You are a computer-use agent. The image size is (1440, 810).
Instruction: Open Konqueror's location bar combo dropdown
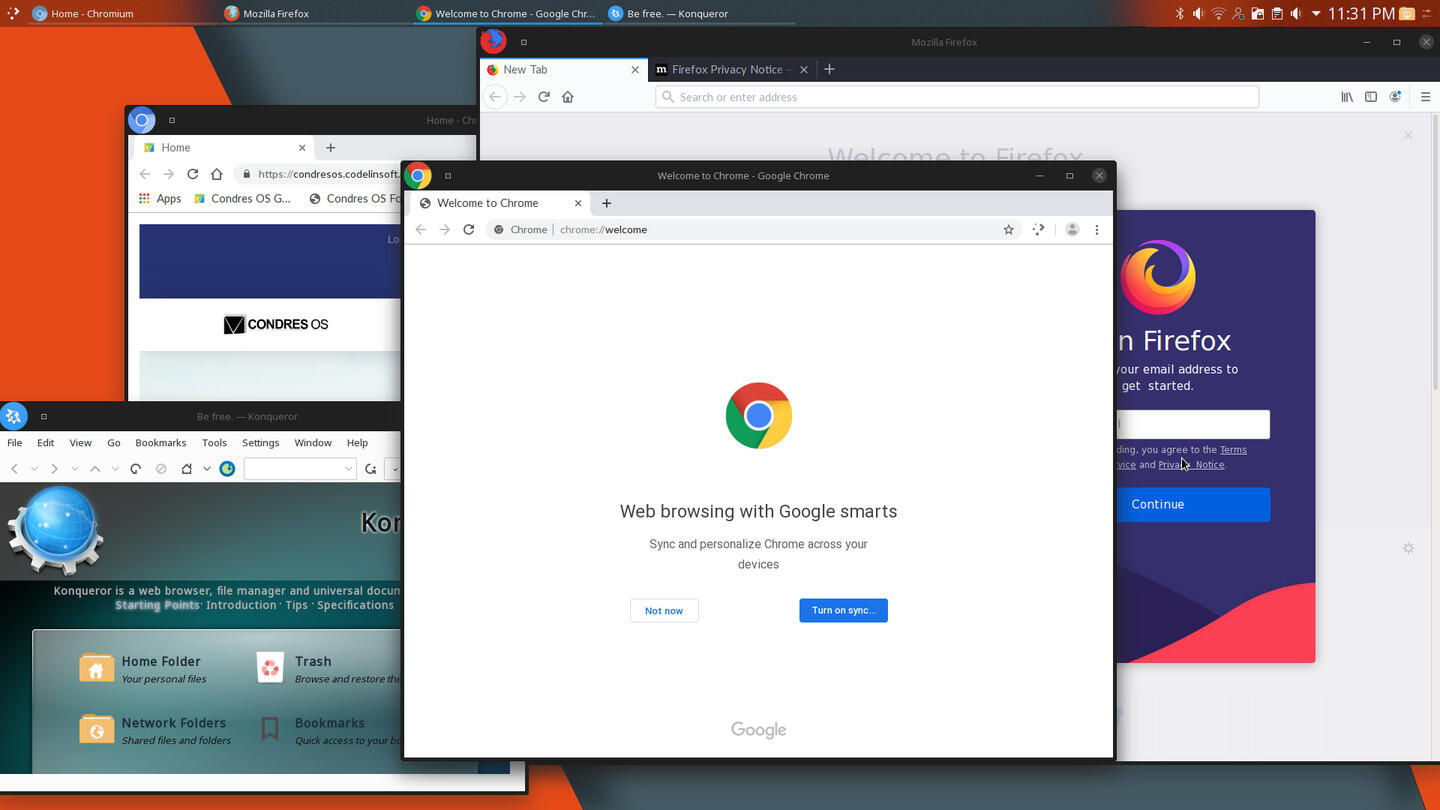coord(348,468)
